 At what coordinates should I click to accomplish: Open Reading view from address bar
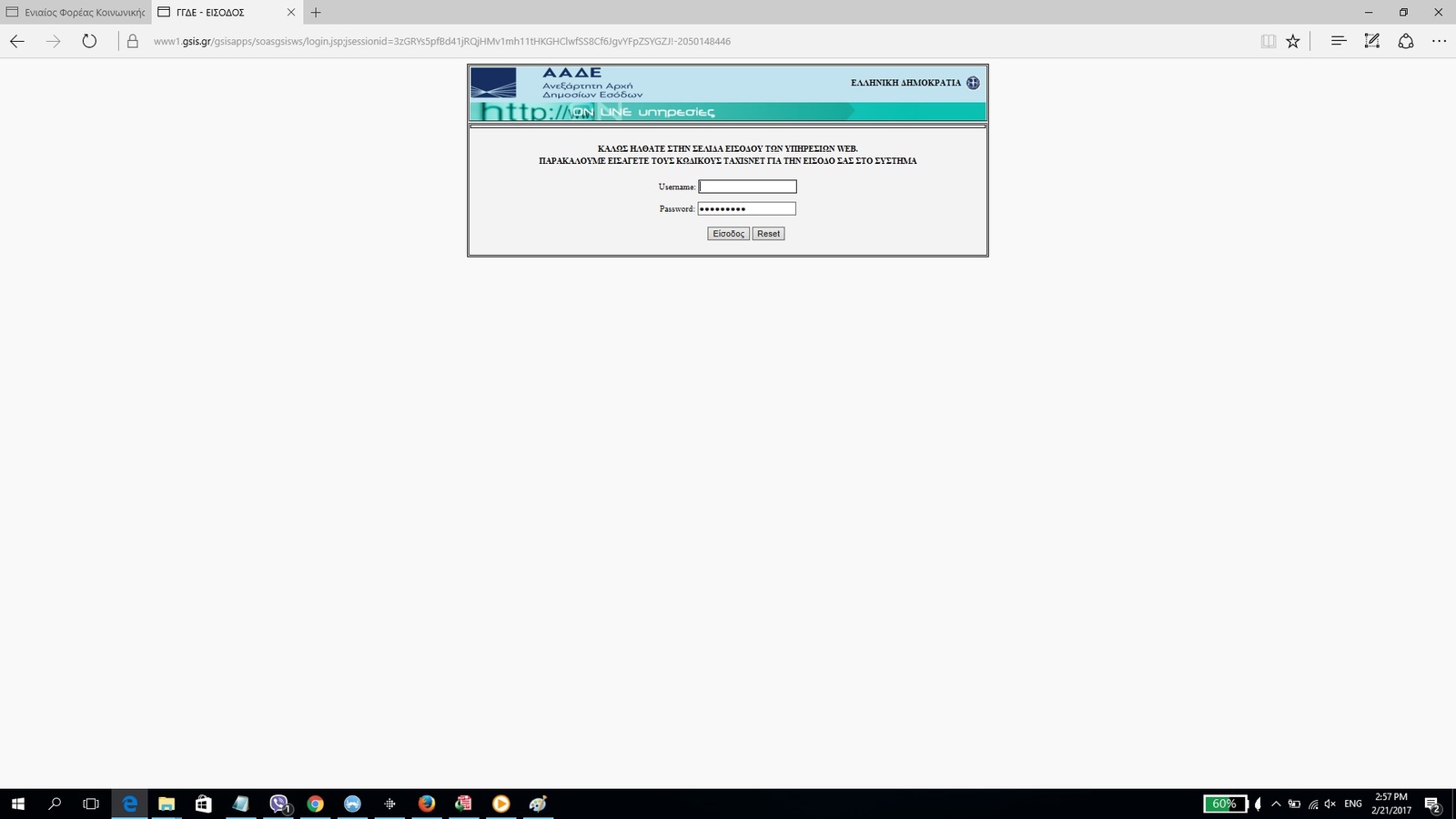pos(1268,41)
